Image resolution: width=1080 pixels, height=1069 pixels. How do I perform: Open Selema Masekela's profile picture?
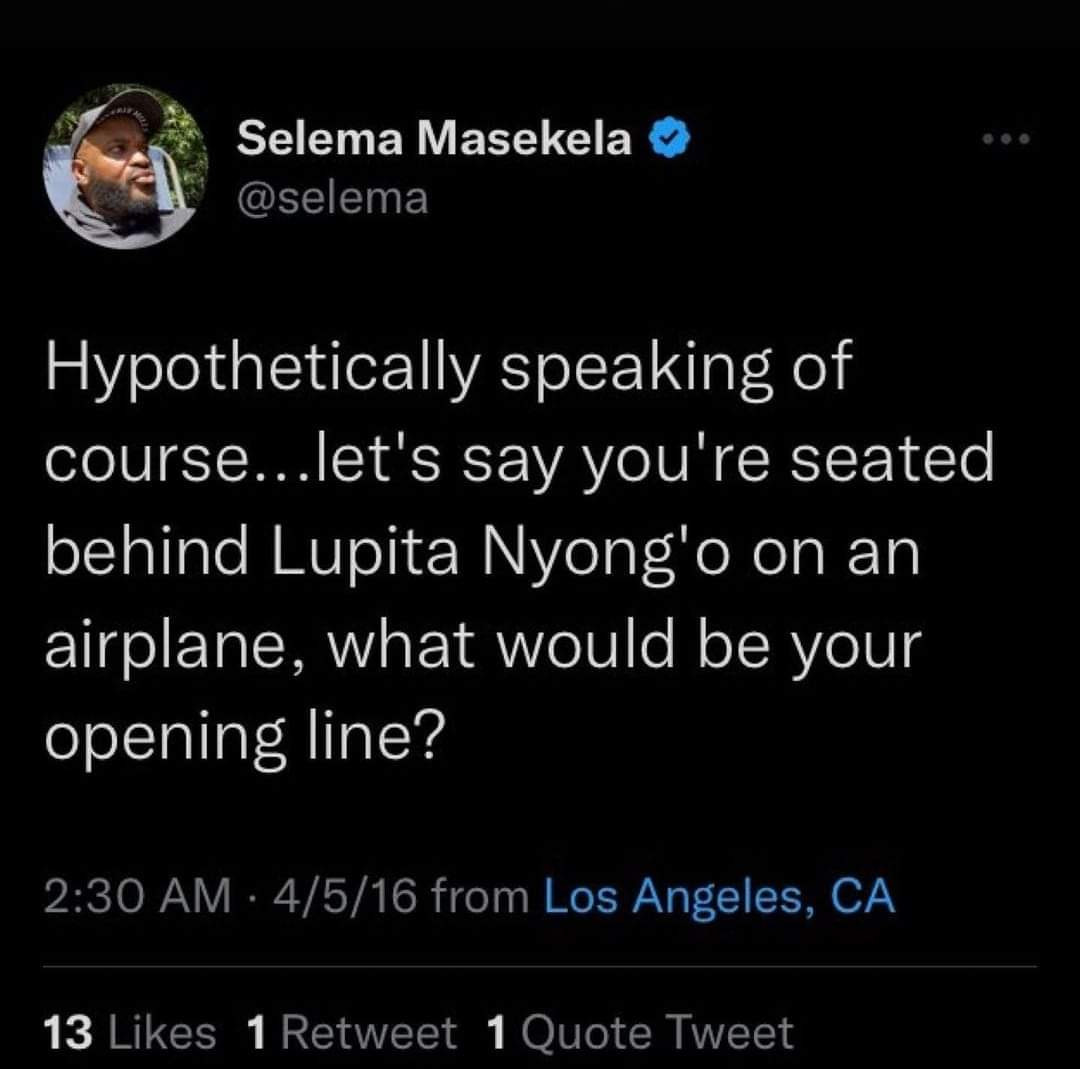[x=125, y=166]
